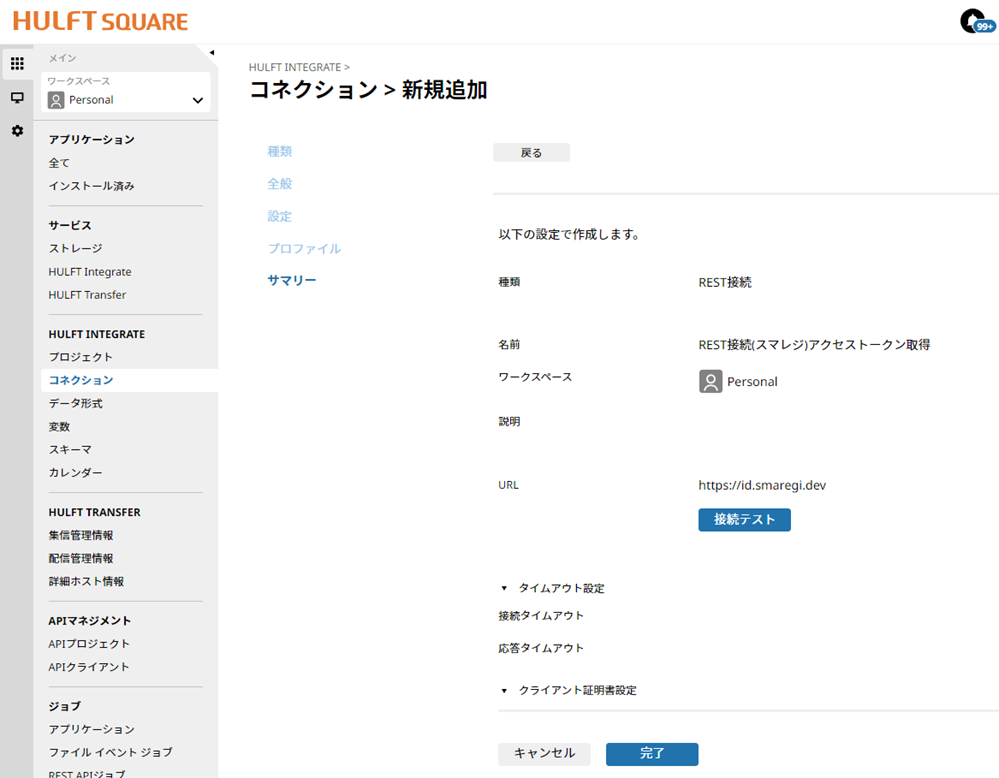This screenshot has width=999, height=778.
Task: Open 変数 in sidebar
Action: pyautogui.click(x=59, y=427)
